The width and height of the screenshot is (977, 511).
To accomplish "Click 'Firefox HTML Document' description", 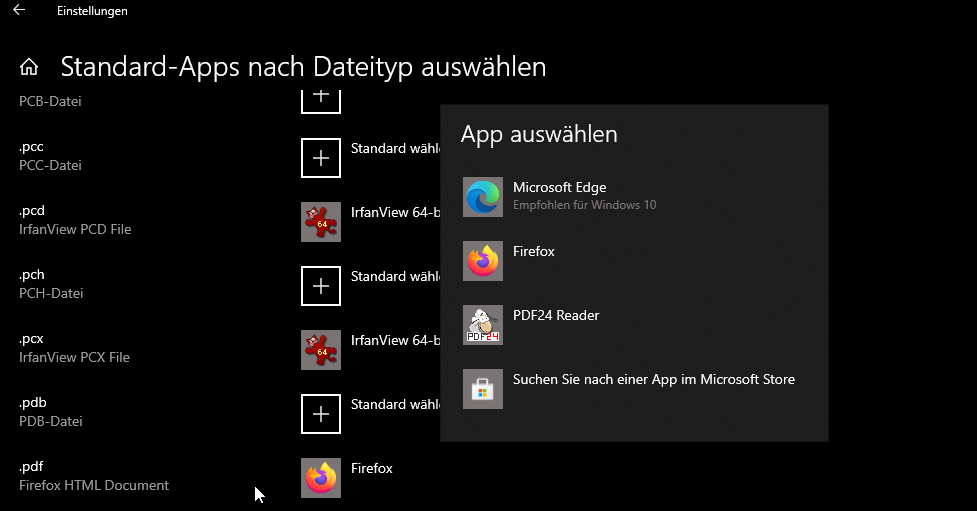I will pos(94,485).
